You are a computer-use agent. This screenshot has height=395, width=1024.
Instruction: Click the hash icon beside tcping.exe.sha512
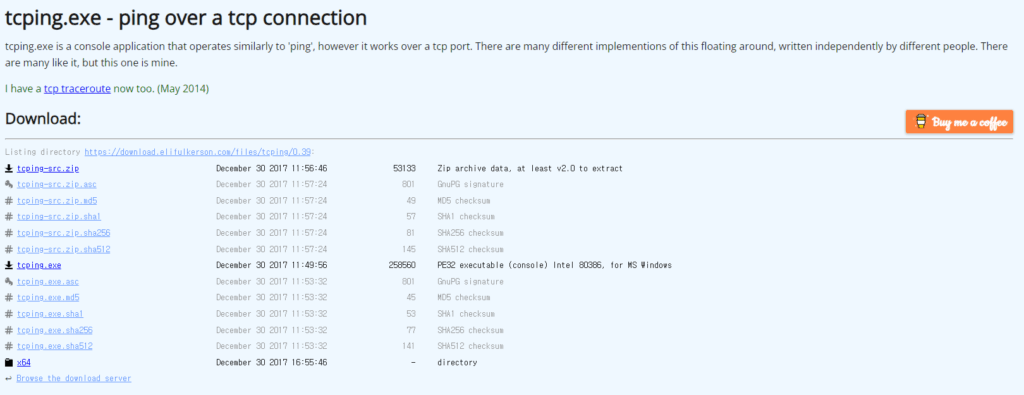8,346
